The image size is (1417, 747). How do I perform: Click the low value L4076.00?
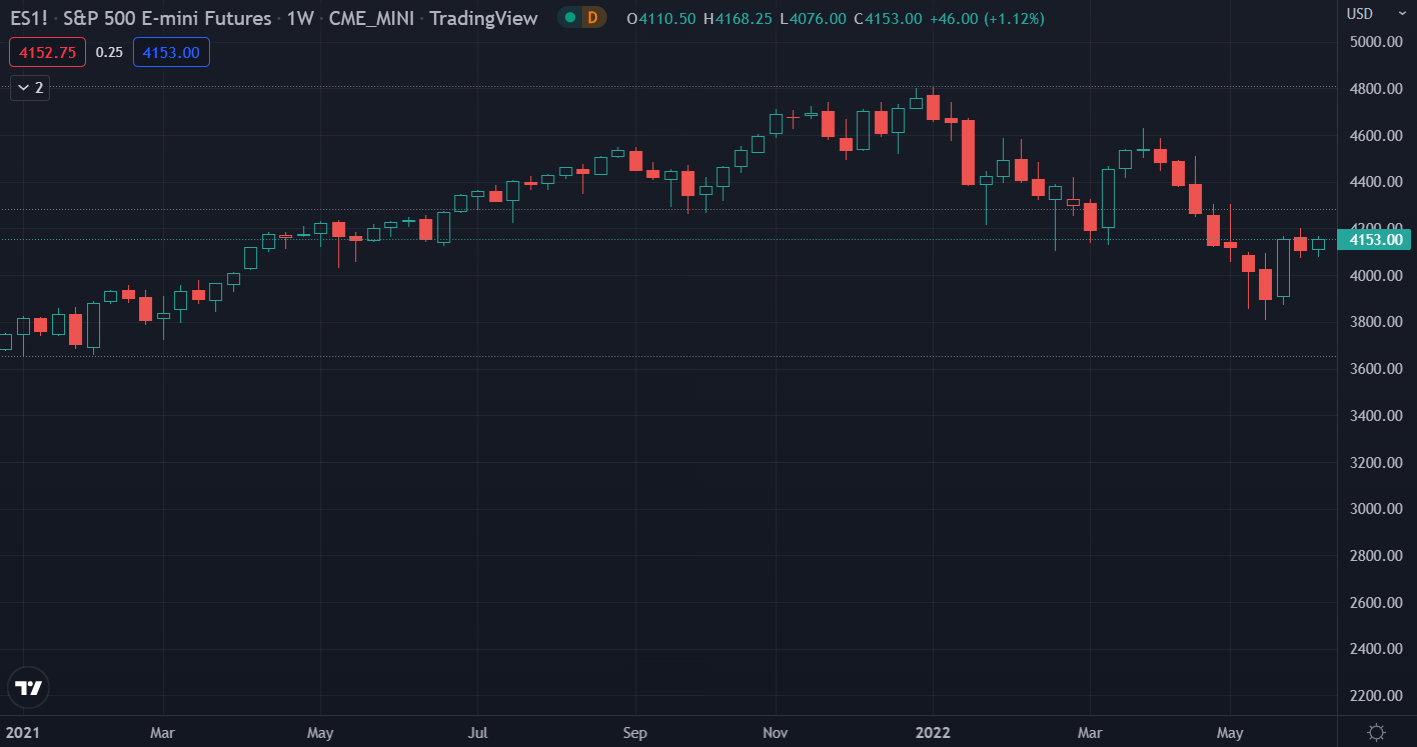812,18
